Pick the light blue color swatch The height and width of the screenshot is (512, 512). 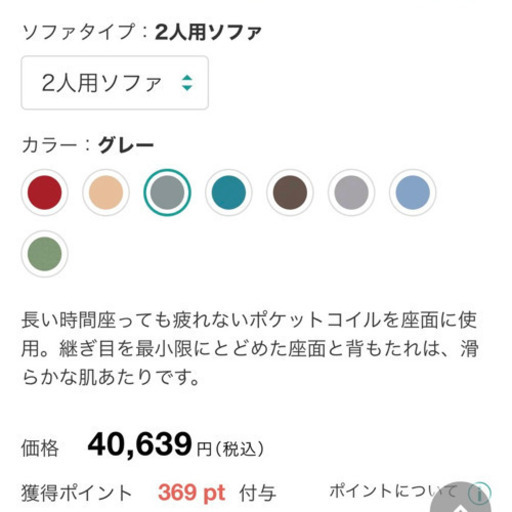click(413, 192)
